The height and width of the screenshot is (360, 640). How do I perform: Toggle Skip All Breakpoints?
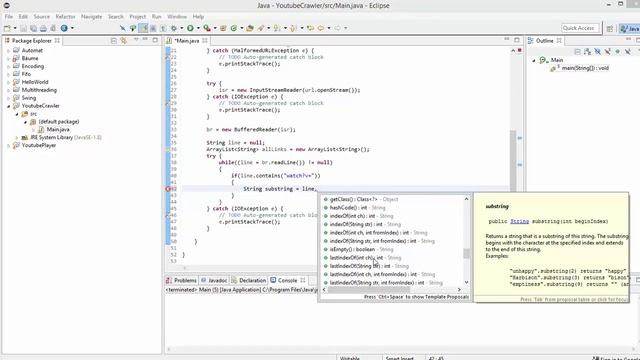pos(122,28)
